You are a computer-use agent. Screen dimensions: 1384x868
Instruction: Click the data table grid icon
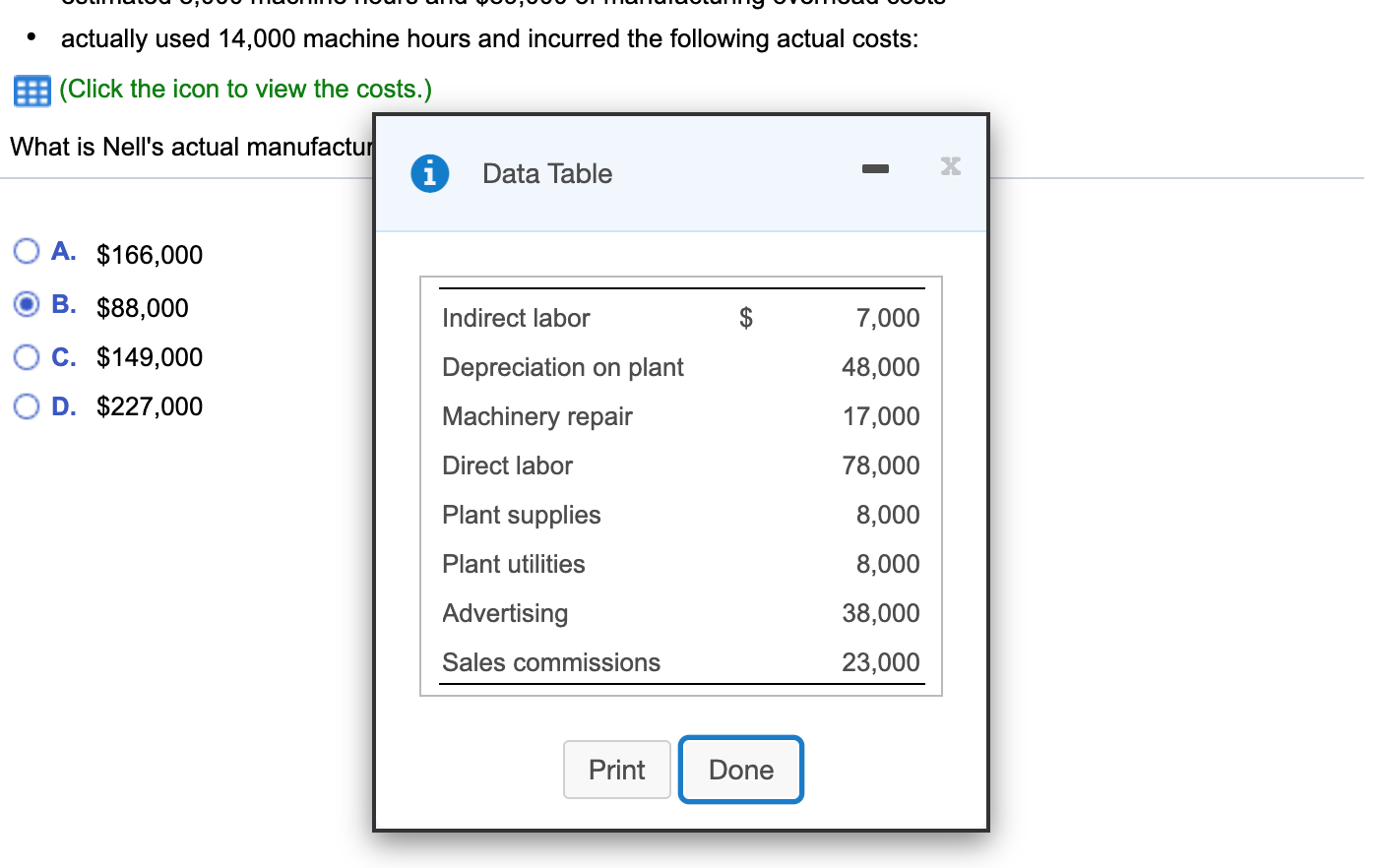coord(31,91)
